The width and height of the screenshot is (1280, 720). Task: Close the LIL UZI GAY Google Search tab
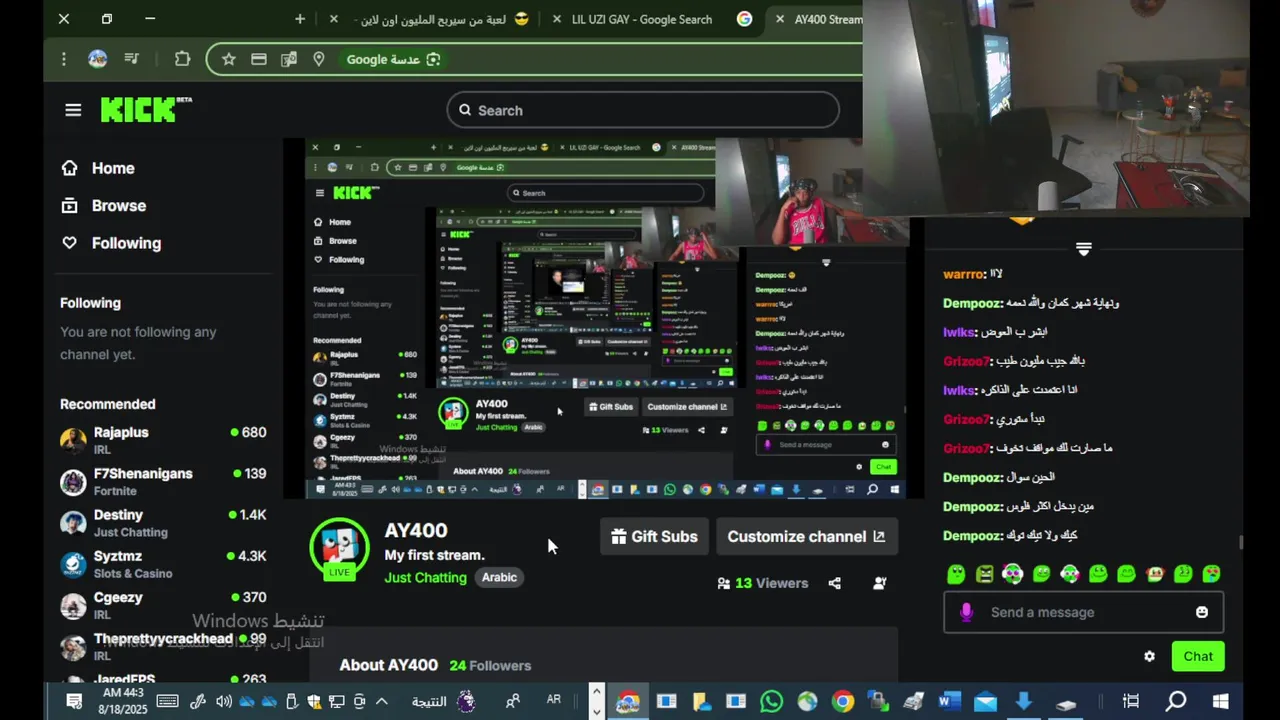pos(557,19)
